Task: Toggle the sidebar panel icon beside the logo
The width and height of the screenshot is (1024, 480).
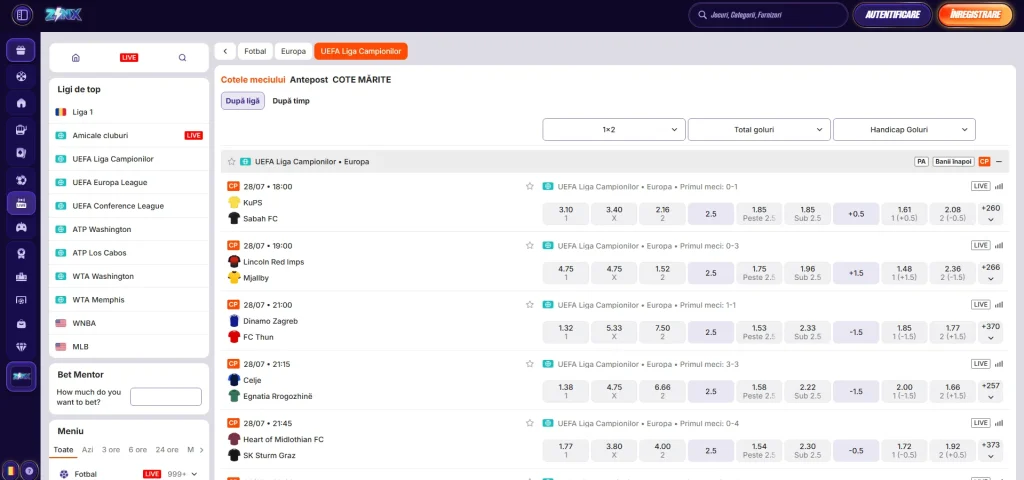Action: click(x=22, y=14)
